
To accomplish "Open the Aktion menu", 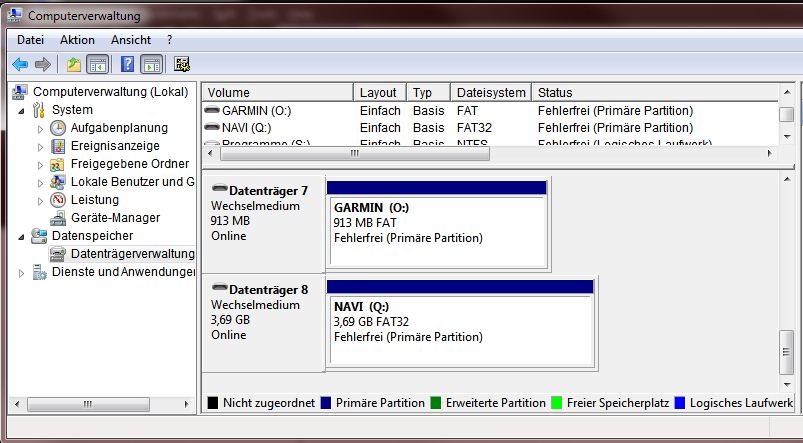I will 77,40.
